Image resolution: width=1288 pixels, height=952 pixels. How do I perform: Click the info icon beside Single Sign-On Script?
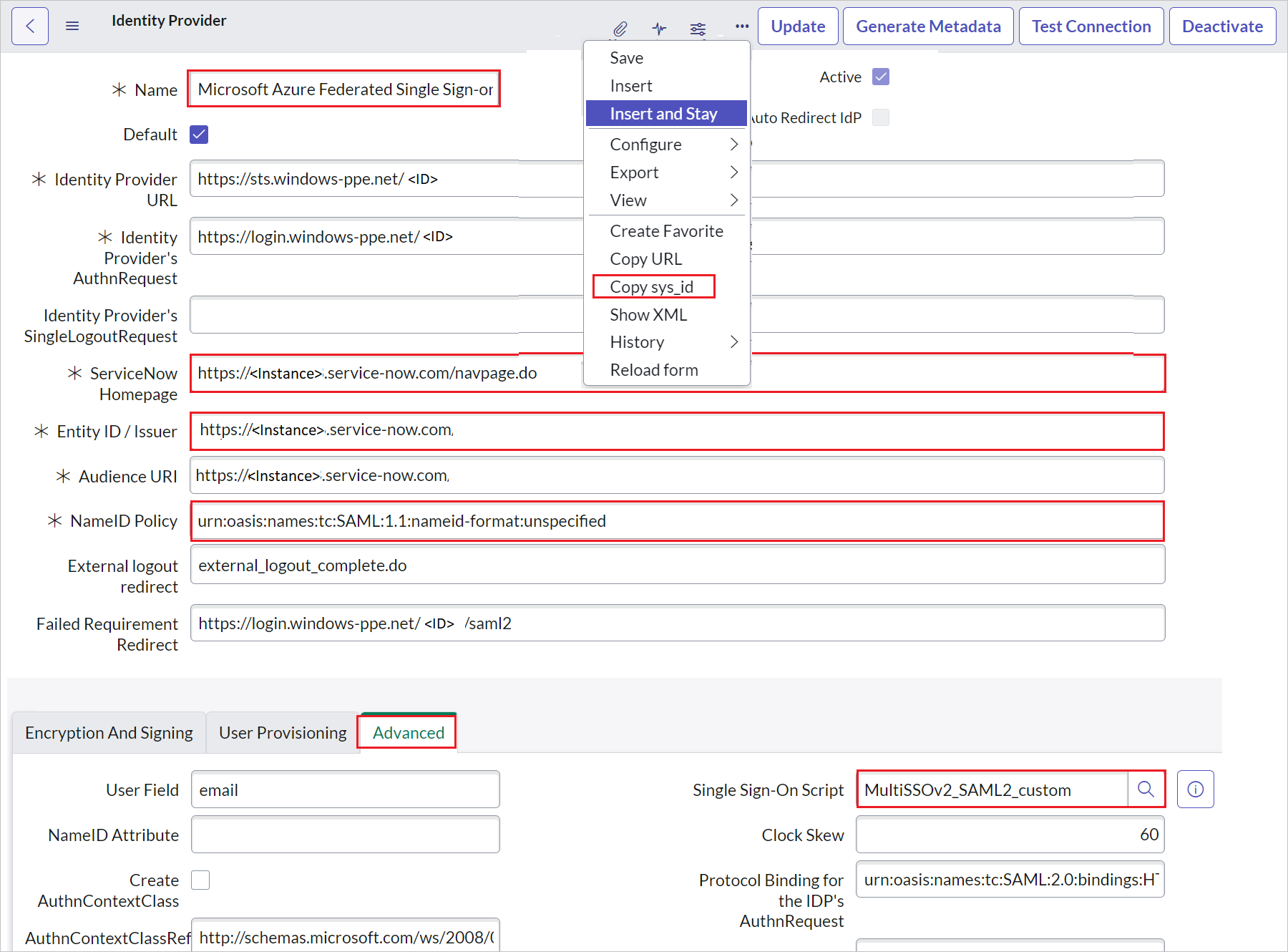[x=1195, y=790]
